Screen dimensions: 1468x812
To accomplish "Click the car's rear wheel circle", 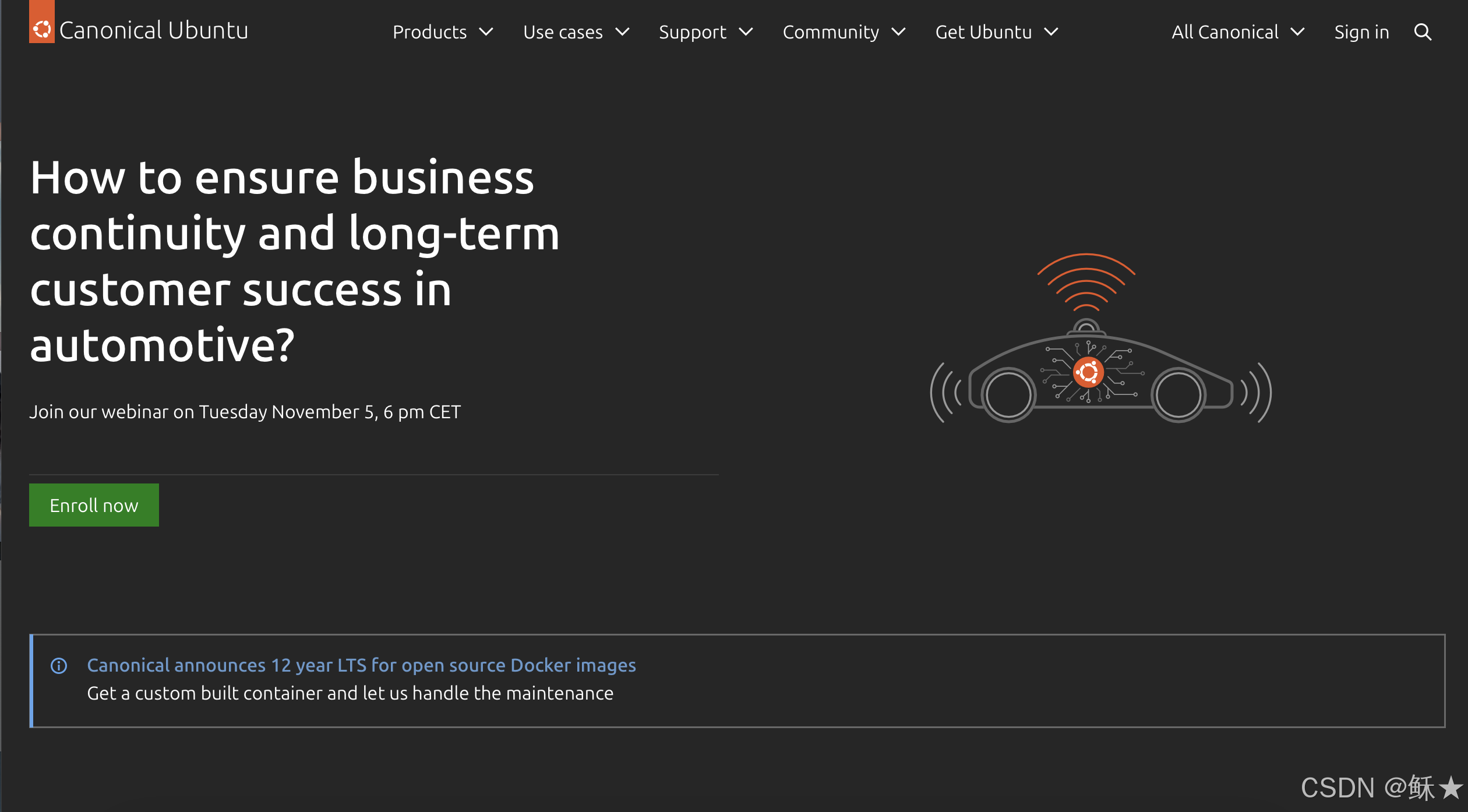I will click(x=1008, y=394).
